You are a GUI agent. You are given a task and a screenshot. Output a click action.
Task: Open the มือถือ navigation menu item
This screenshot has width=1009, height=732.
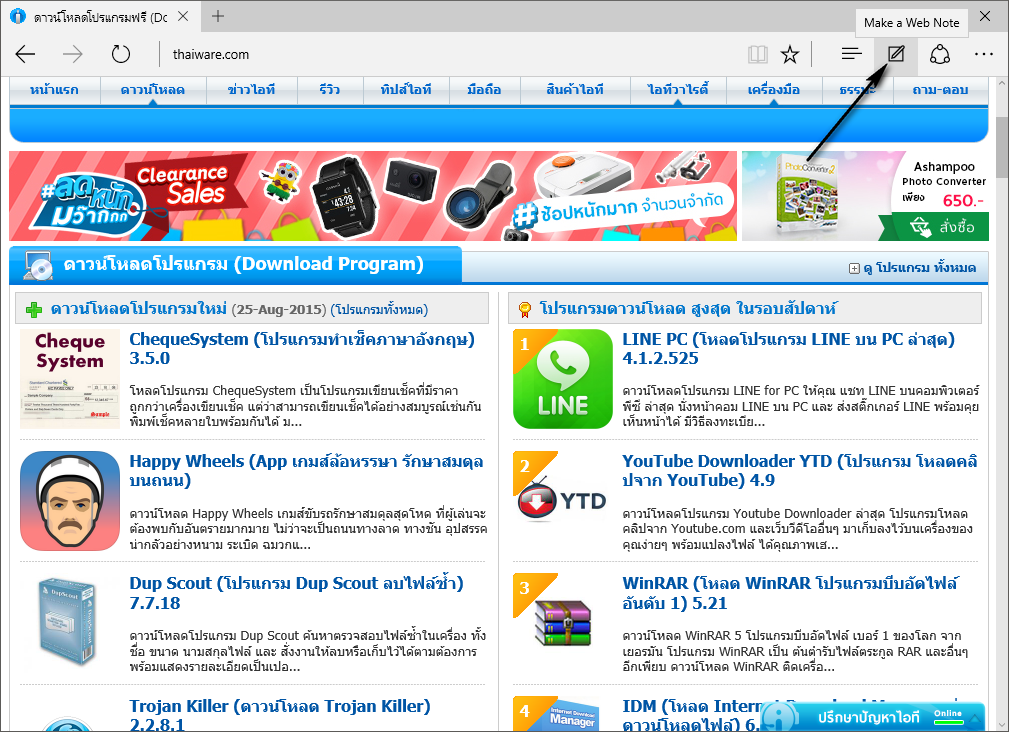484,90
